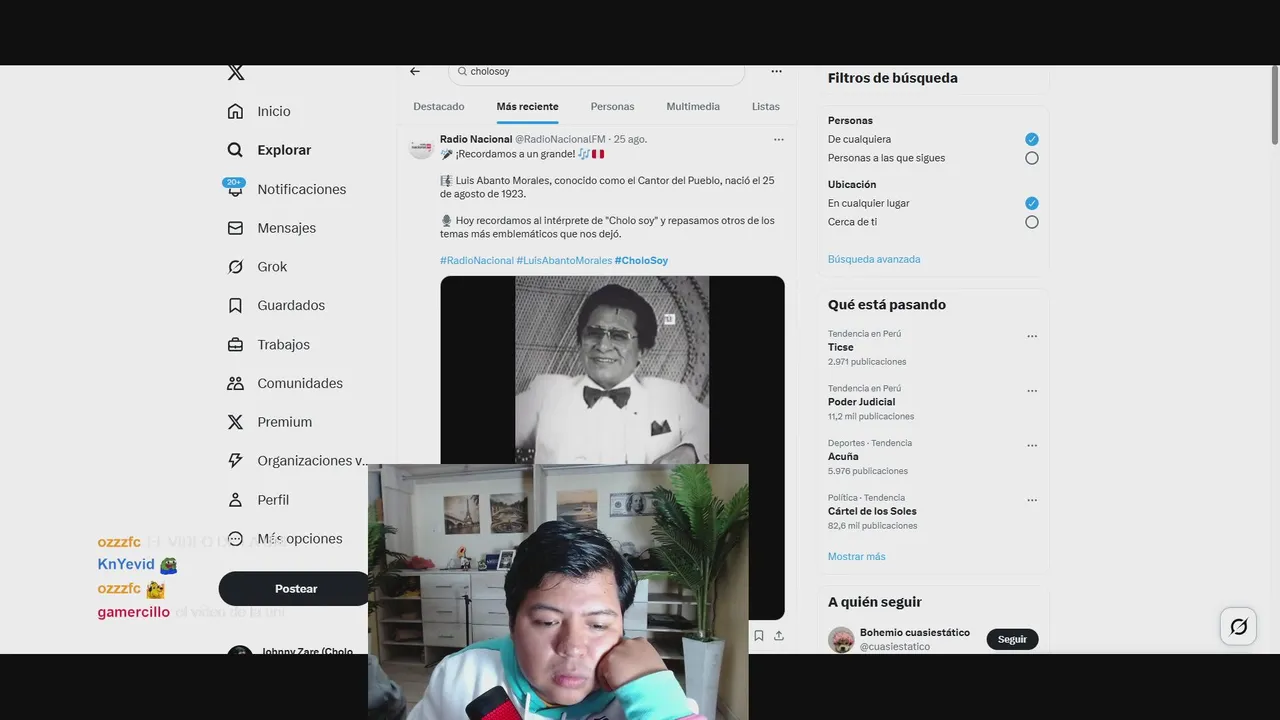
Task: Open the 25 ago. post timestamp
Action: click(630, 139)
